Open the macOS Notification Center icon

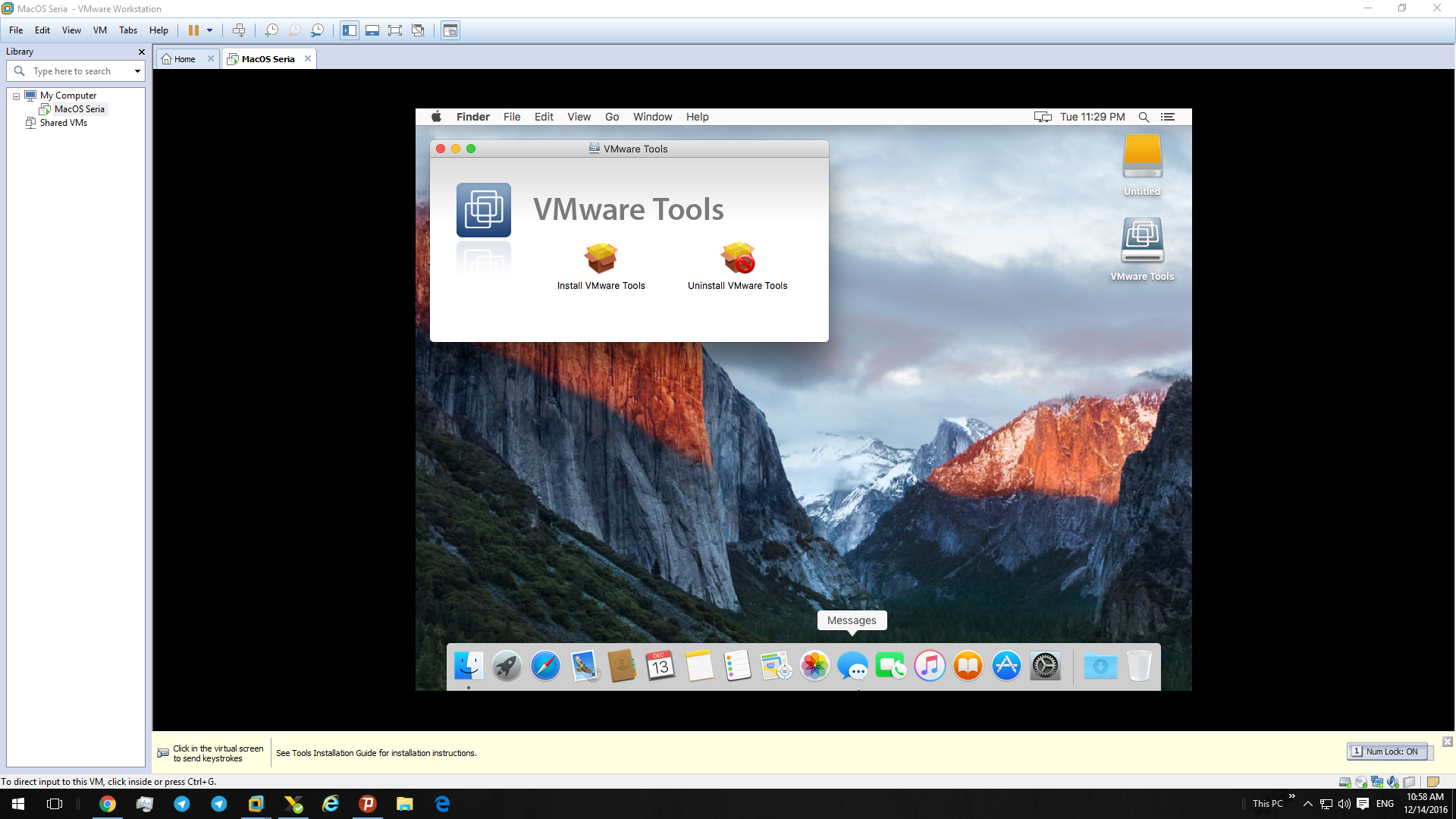coord(1168,117)
